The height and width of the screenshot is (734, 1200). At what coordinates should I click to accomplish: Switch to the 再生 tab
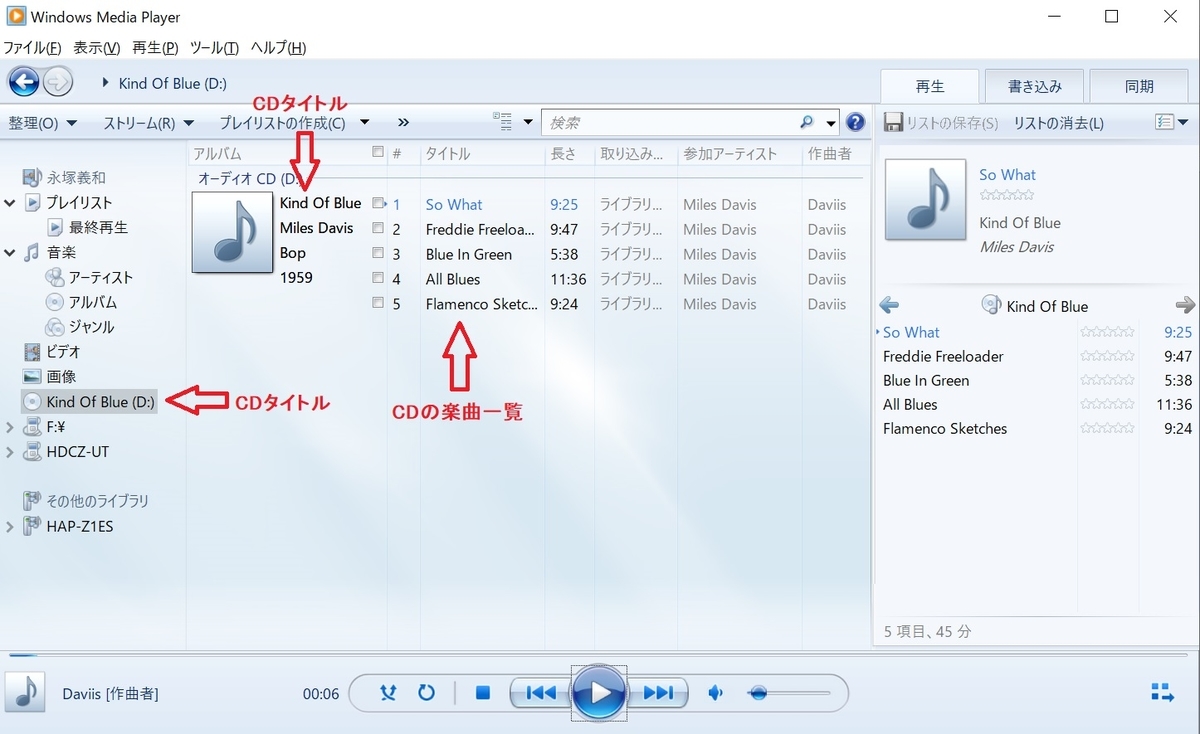(929, 86)
